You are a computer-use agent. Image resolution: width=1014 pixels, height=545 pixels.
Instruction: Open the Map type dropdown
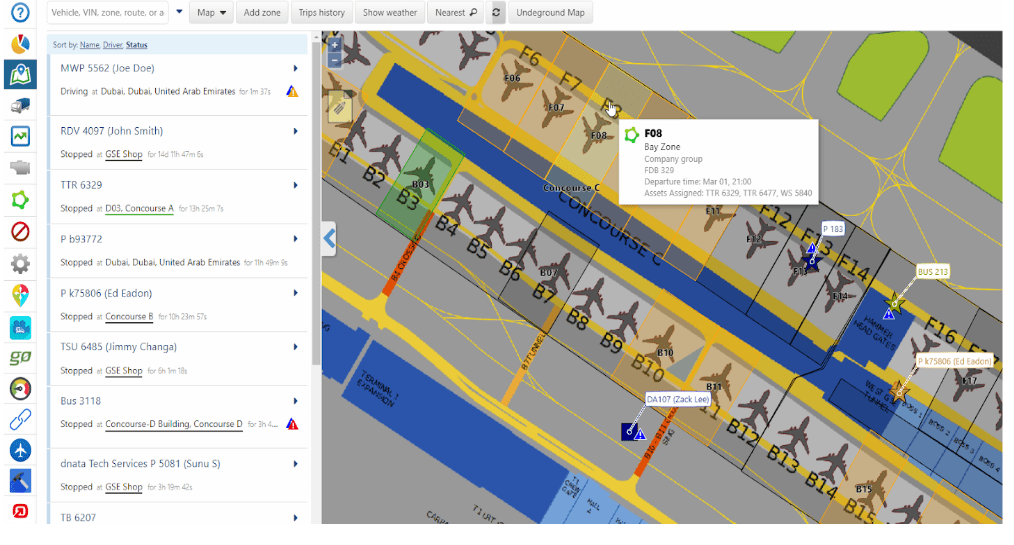[x=211, y=12]
